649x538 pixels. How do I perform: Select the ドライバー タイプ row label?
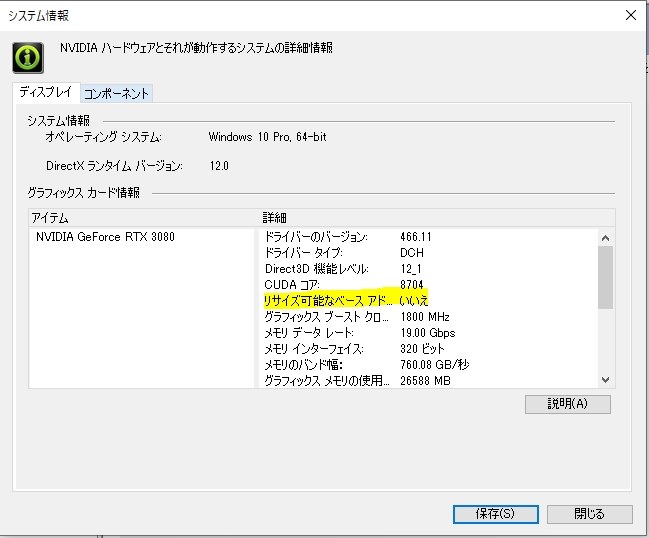click(304, 252)
